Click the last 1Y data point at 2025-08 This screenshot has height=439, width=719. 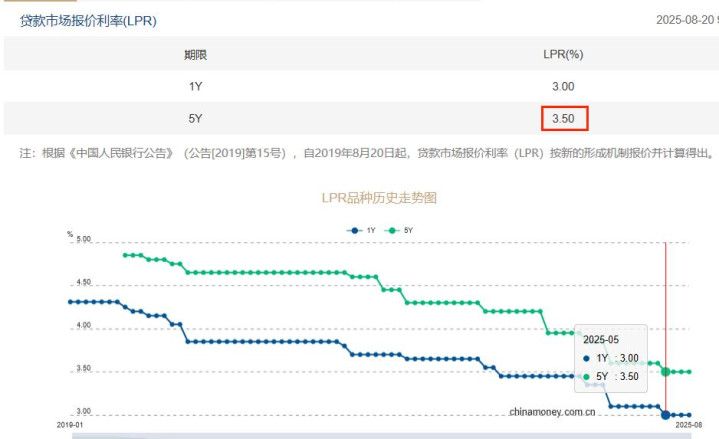pos(689,415)
